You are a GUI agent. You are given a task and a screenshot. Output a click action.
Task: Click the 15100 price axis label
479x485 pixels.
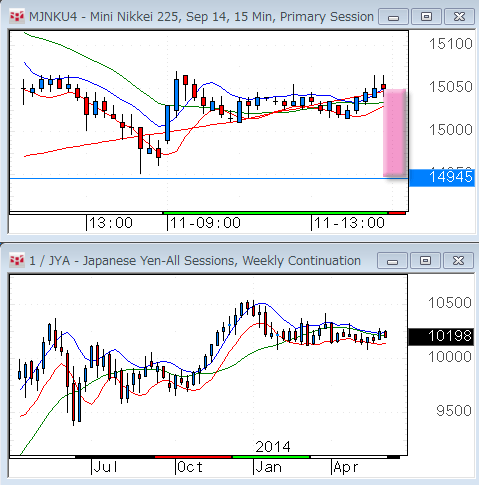coord(450,44)
